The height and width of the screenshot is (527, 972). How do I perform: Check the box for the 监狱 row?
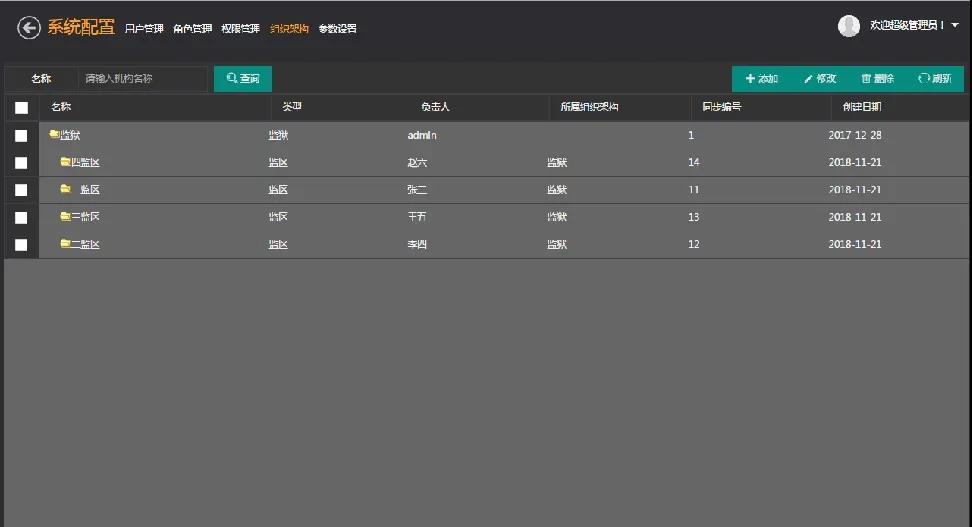tap(21, 135)
